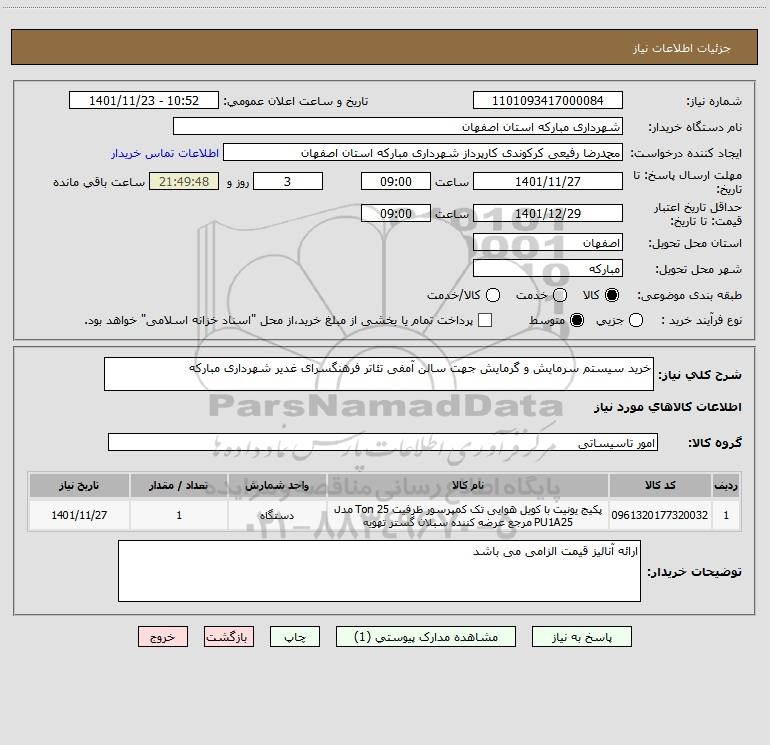This screenshot has width=770, height=745.
Task: Click the announcement date field 1401/11/23 - 10:52
Action: (143, 101)
